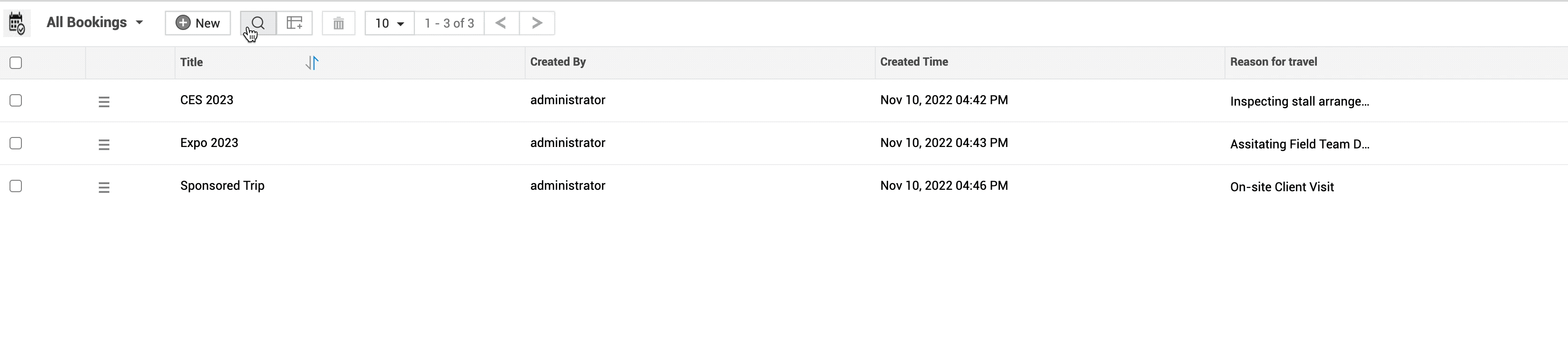Toggle the select all rows checkbox
Viewport: 1568px width, 352px height.
pos(16,63)
